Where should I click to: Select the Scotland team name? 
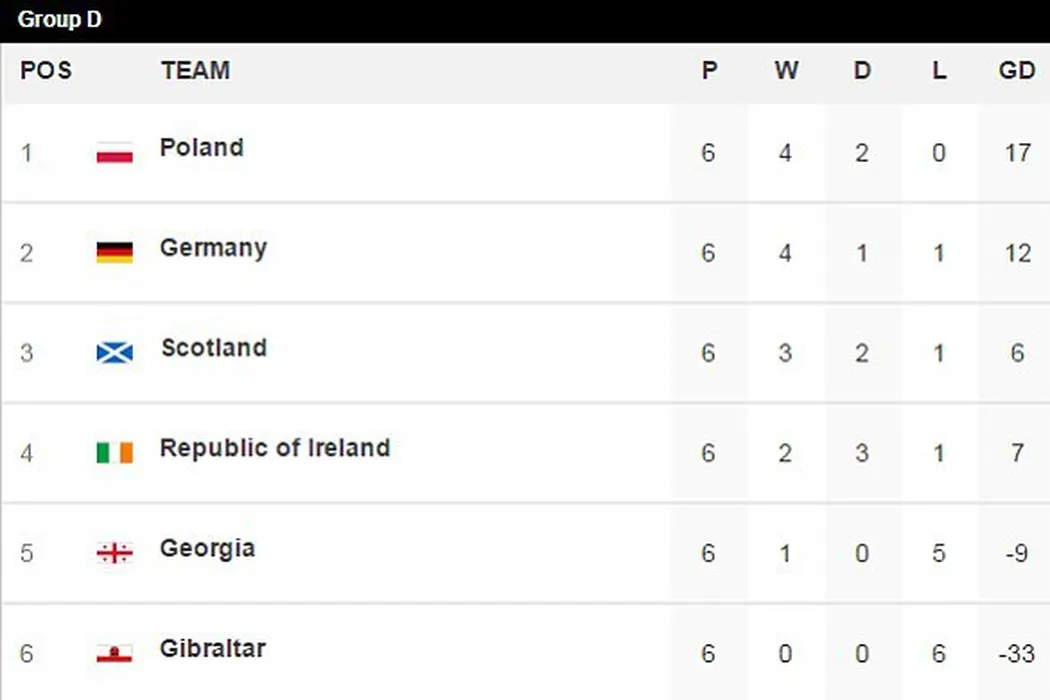pyautogui.click(x=213, y=348)
